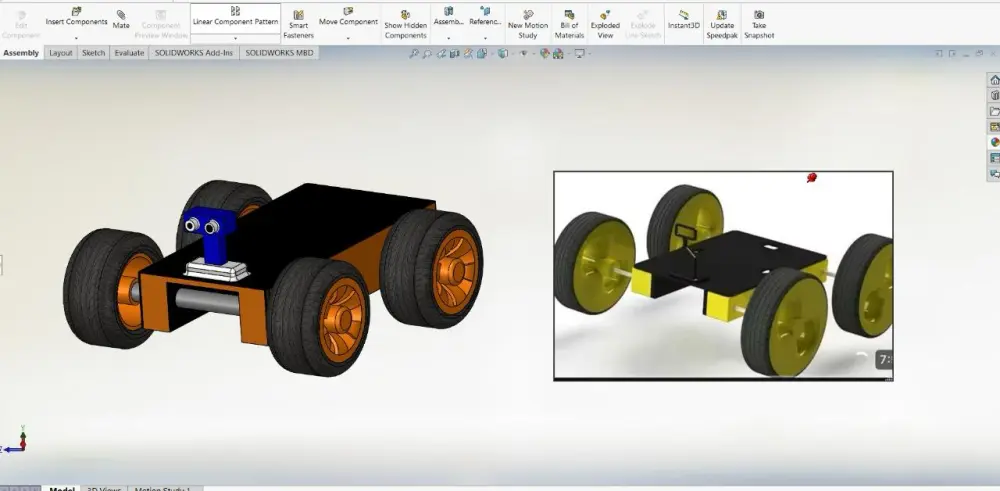Click the Apply Scene icon
Image resolution: width=1000 pixels, height=491 pixels.
(559, 54)
